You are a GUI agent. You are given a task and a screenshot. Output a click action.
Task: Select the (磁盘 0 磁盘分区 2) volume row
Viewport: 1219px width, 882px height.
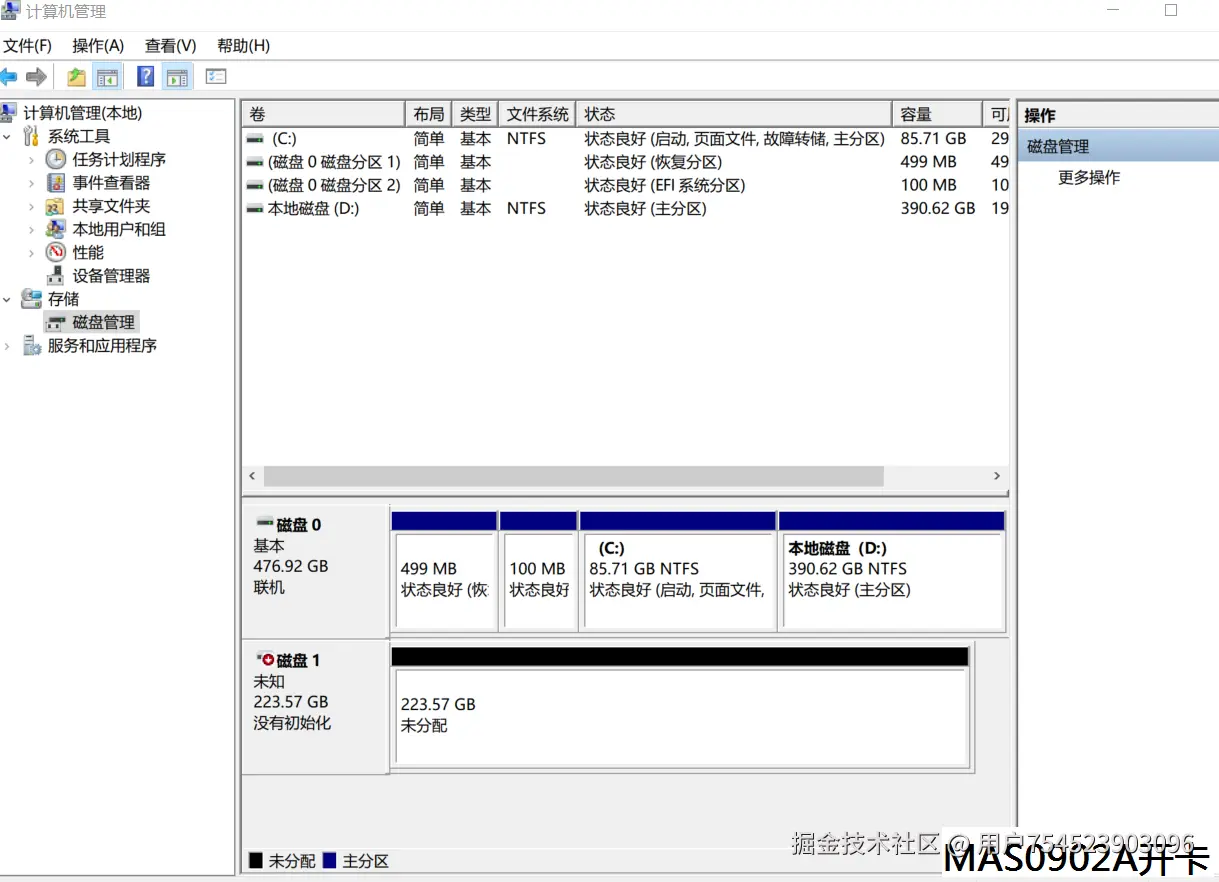[627, 185]
